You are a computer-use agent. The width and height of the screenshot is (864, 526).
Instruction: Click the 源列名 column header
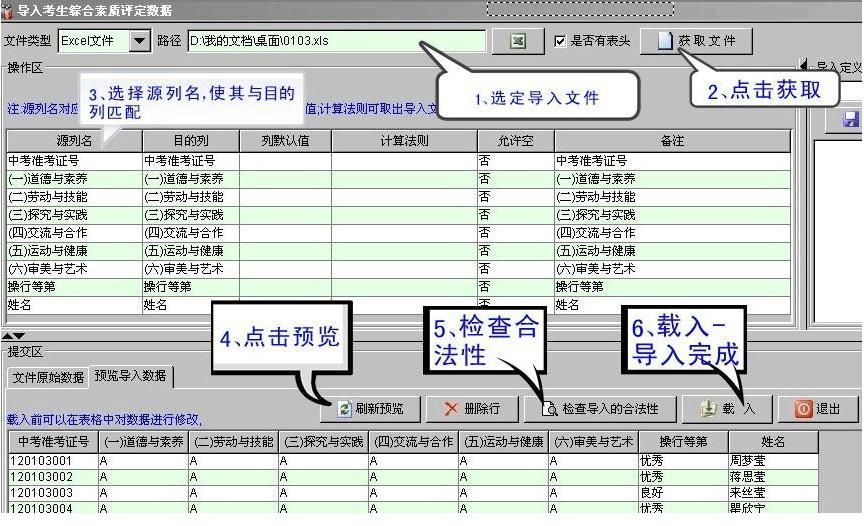[74, 141]
